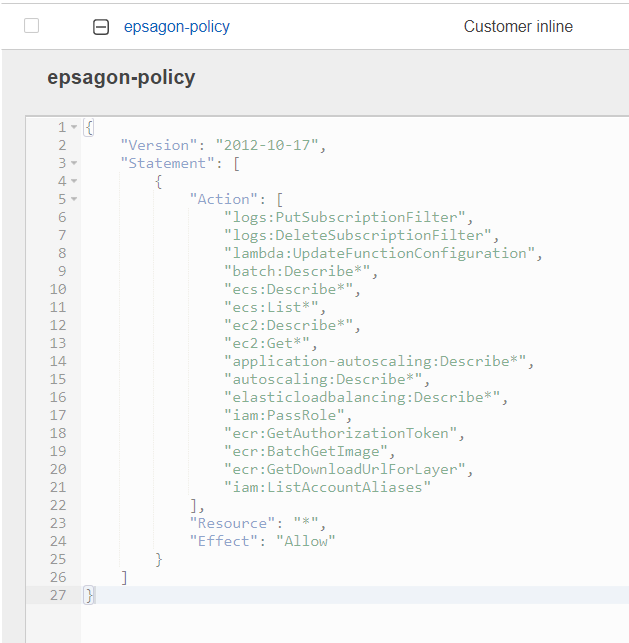Click "application-autoscaling:Describe*" on line 14
The height and width of the screenshot is (643, 629).
[375, 362]
